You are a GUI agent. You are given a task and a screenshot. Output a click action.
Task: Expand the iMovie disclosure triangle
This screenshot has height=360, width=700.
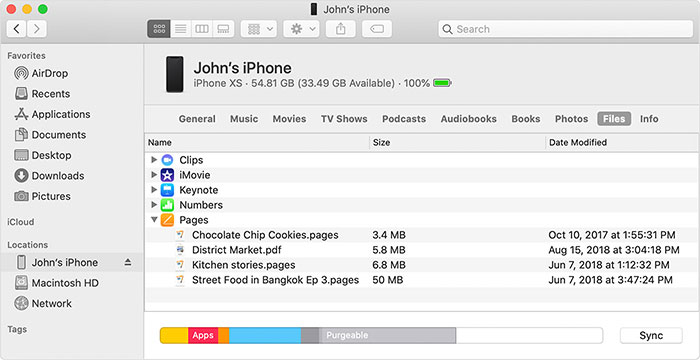[154, 175]
